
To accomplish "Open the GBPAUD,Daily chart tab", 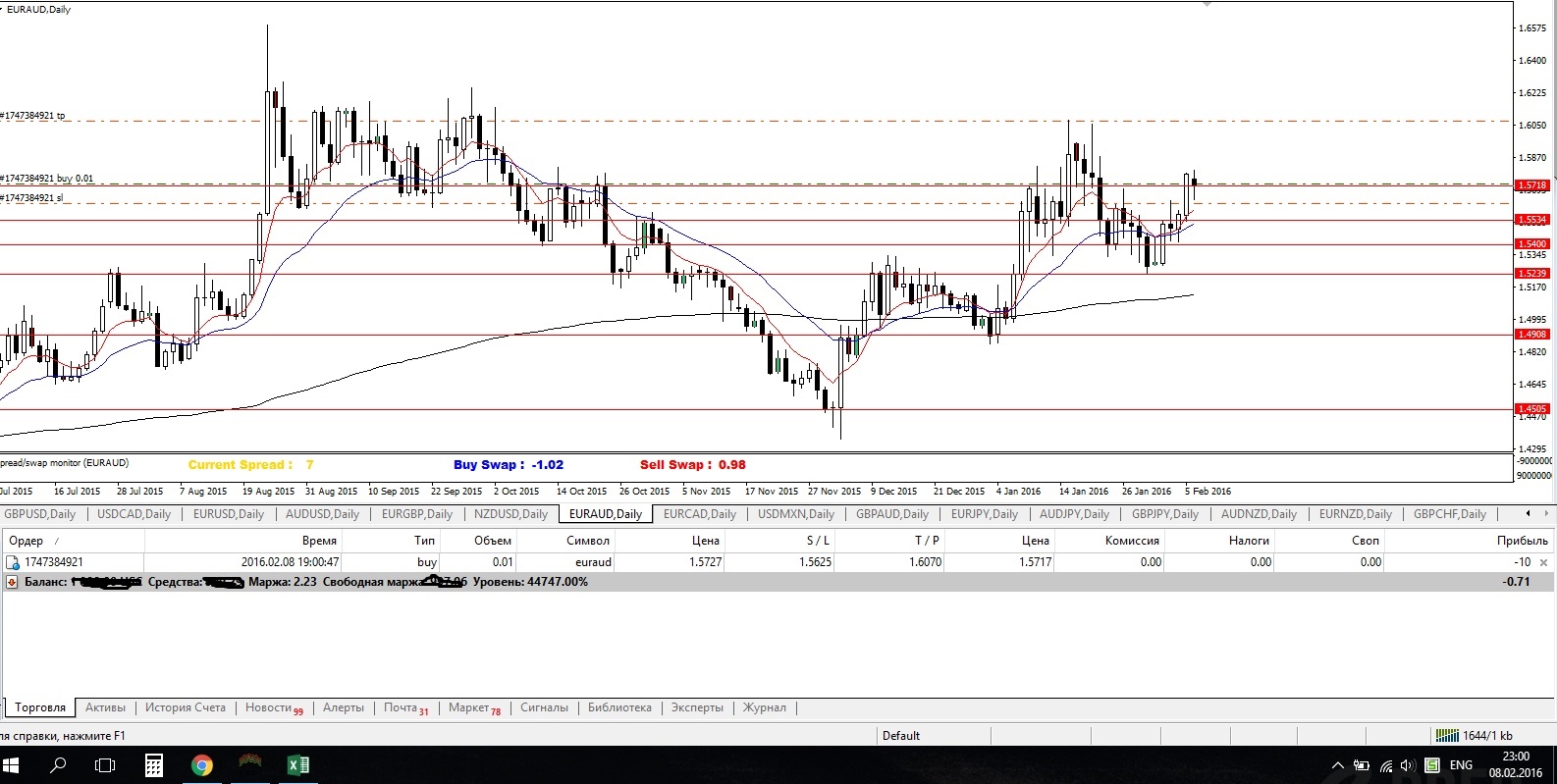I will pyautogui.click(x=892, y=514).
